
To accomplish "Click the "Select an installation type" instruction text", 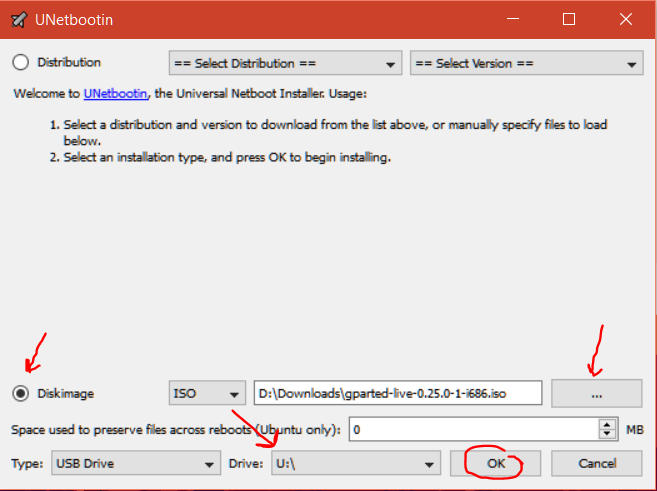I will click(x=227, y=158).
